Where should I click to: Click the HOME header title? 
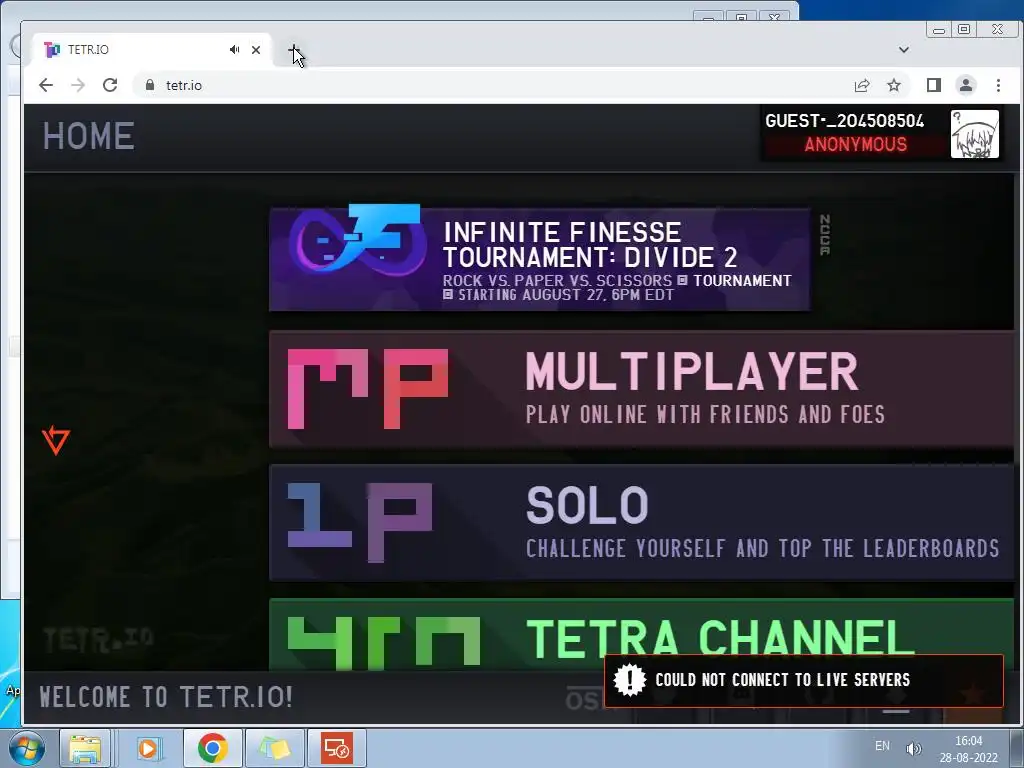point(89,136)
